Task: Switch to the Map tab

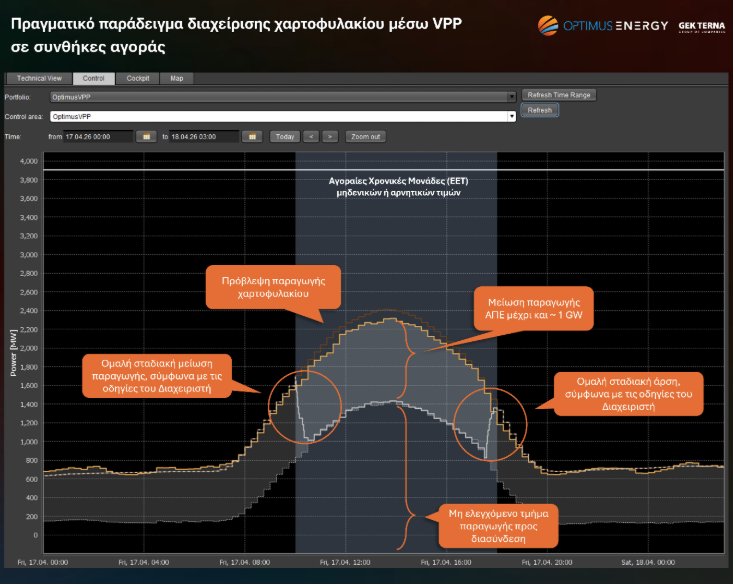Action: point(177,79)
